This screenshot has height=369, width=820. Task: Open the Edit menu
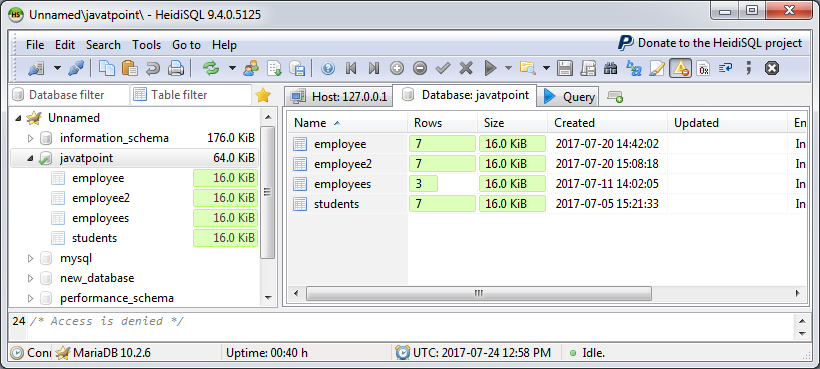(65, 45)
